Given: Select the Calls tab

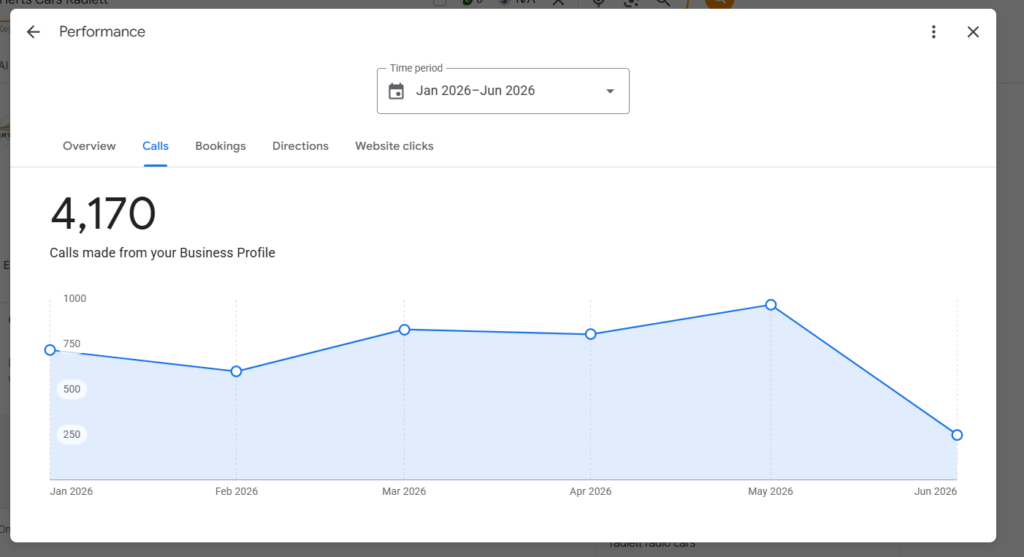Looking at the screenshot, I should pos(155,146).
